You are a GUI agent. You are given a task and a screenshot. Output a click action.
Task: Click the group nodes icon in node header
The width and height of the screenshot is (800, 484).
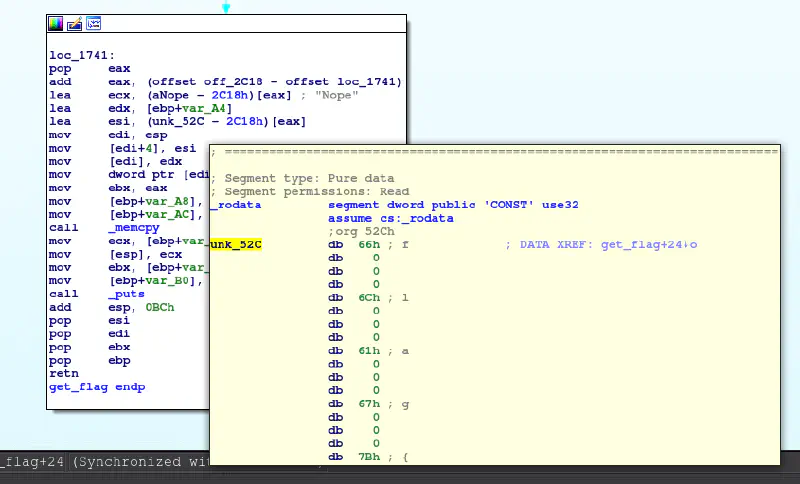[x=93, y=23]
